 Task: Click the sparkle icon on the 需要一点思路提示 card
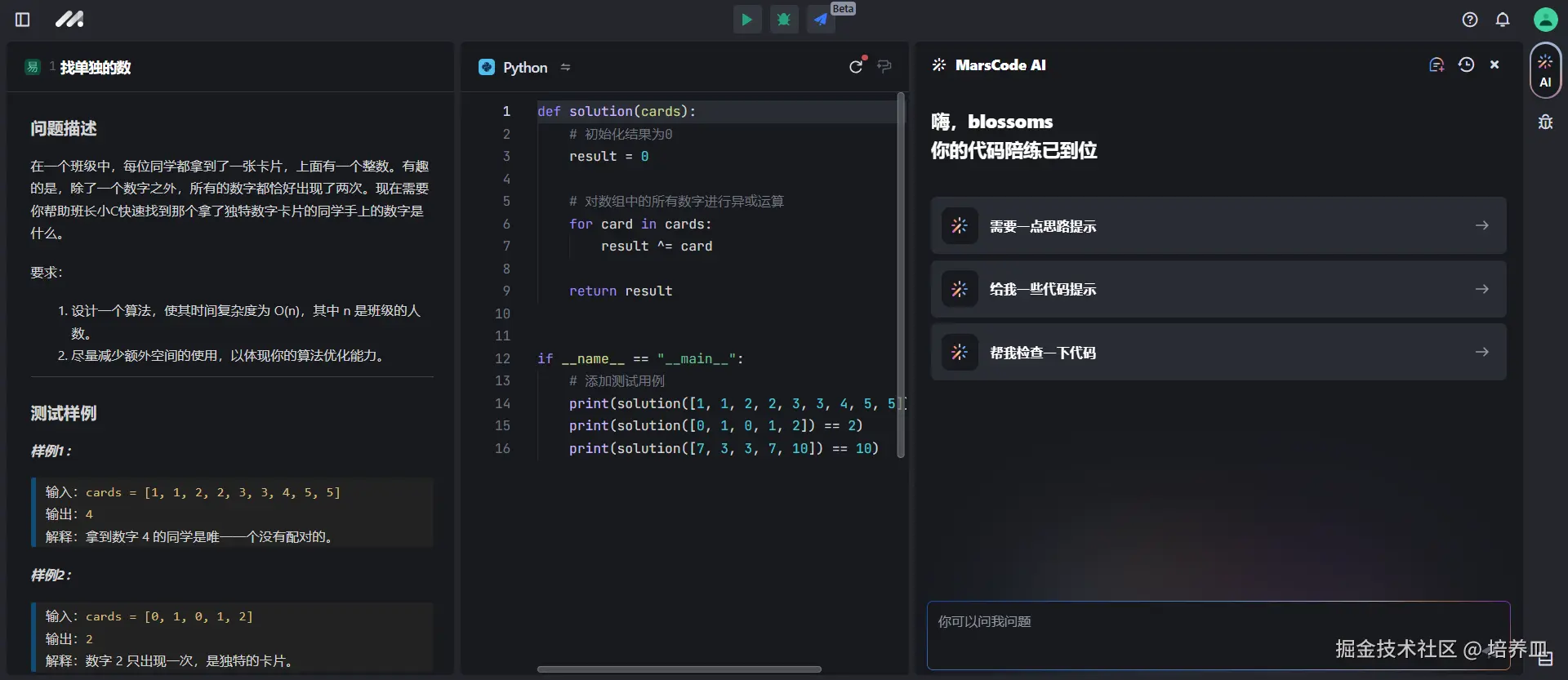coord(960,225)
